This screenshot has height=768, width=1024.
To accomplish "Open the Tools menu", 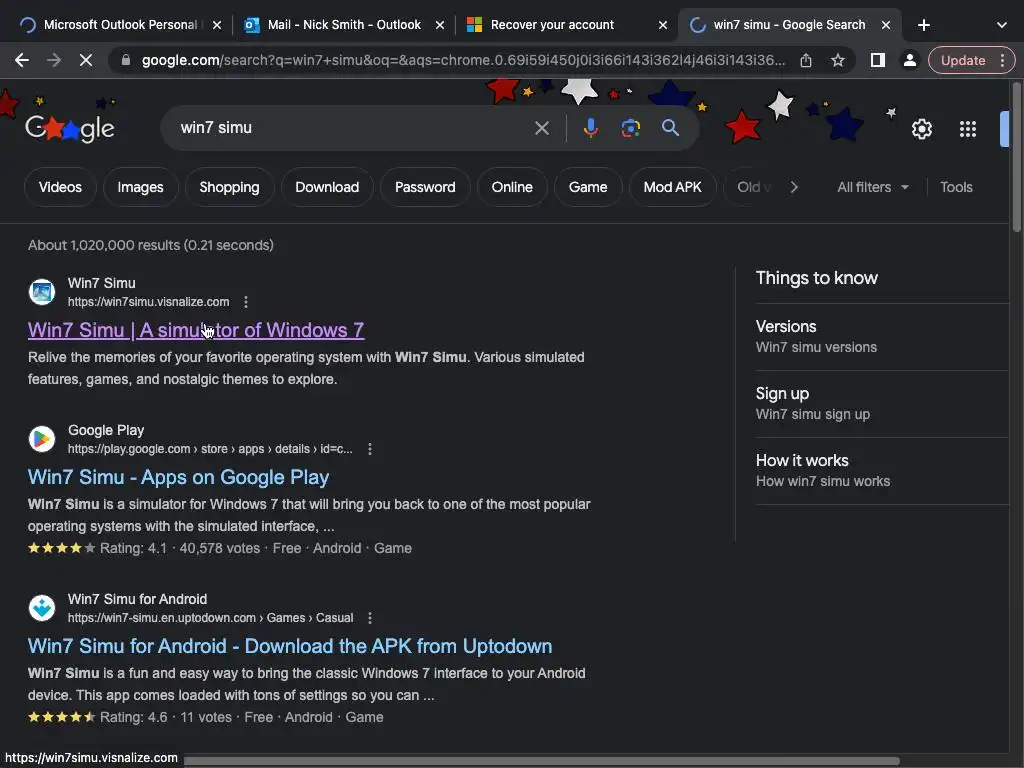I will click(956, 187).
